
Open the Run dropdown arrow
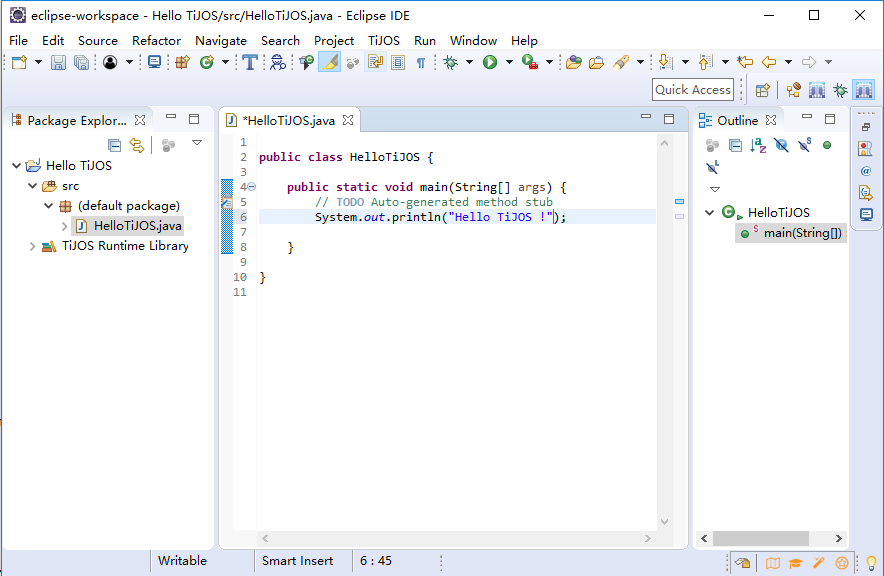click(x=509, y=62)
